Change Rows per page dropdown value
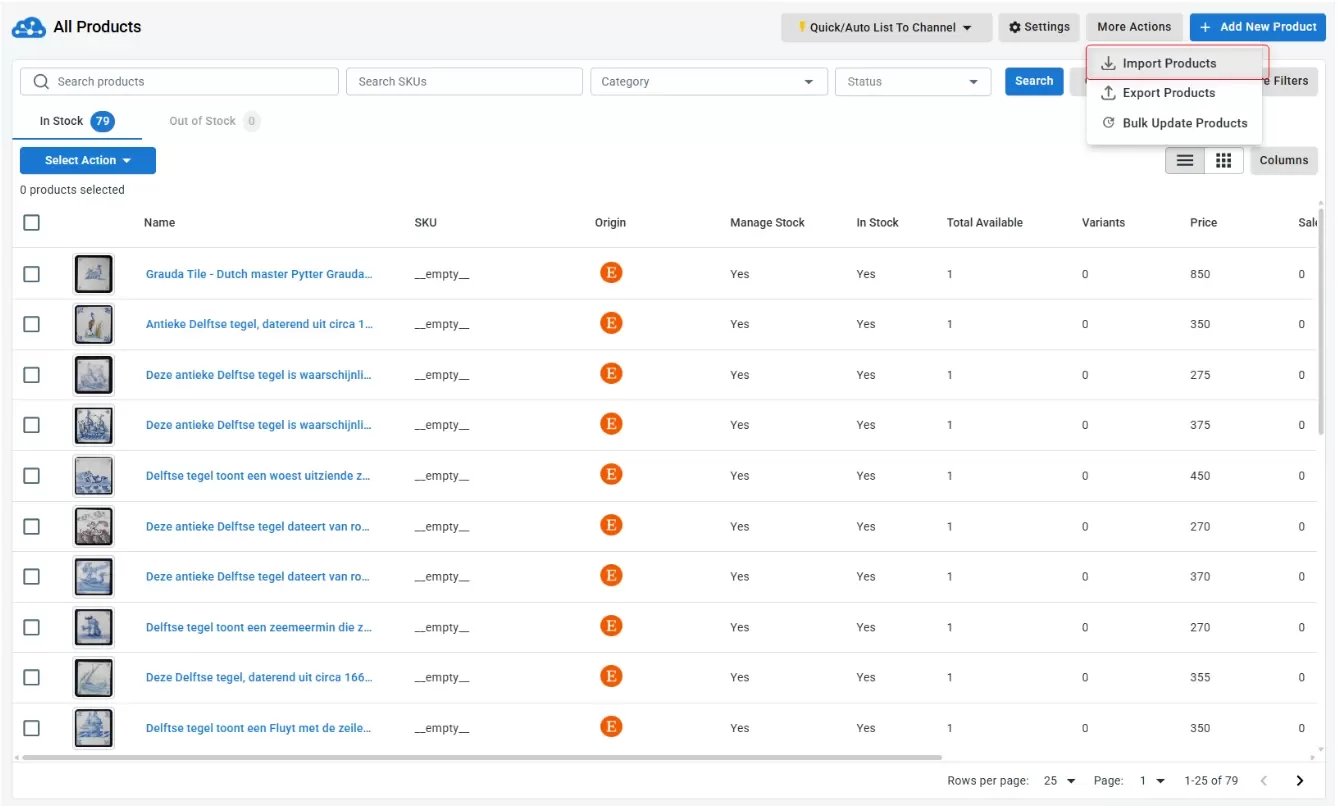Image resolution: width=1338 pixels, height=806 pixels. click(1059, 781)
